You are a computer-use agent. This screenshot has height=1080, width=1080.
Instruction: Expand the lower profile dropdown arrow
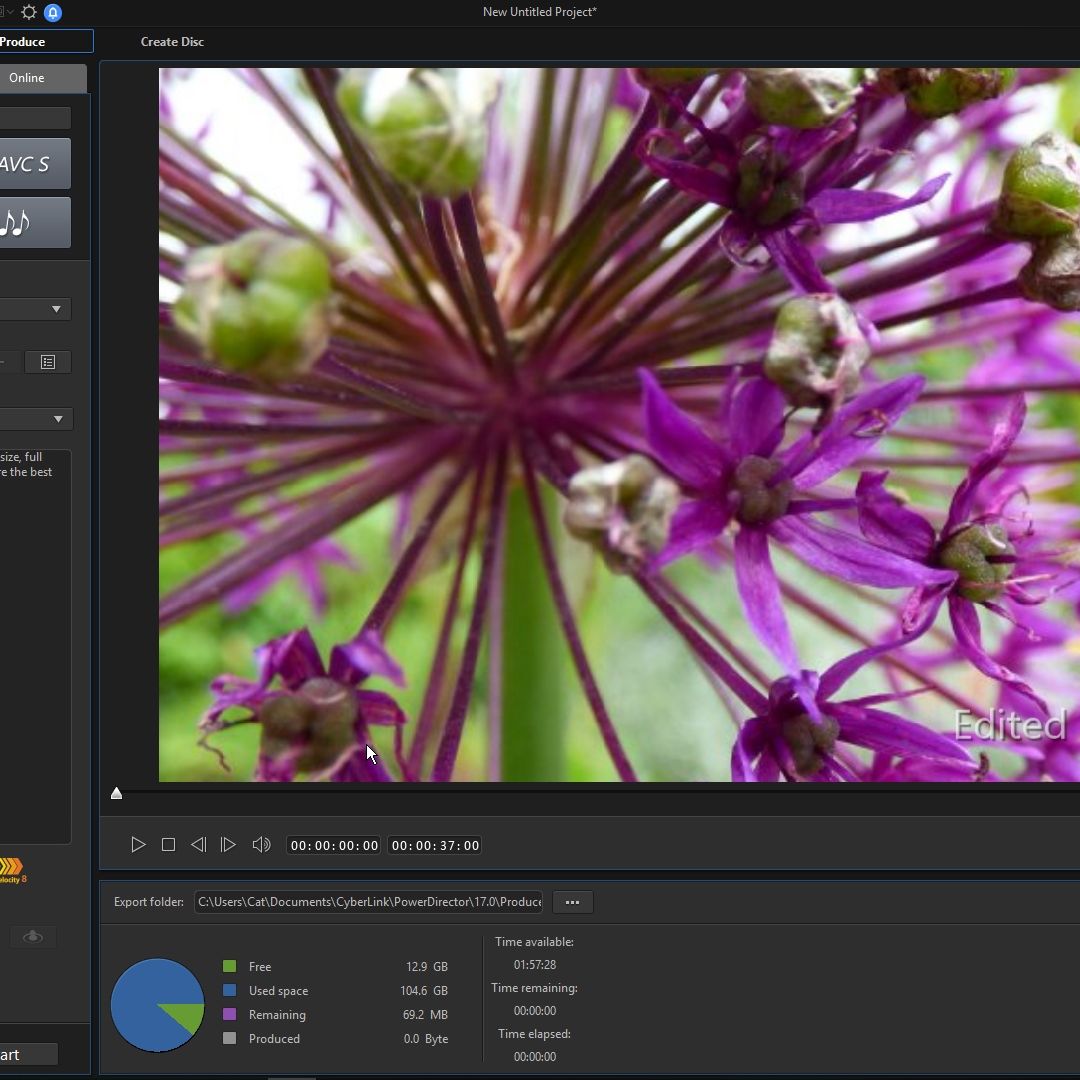tap(58, 419)
